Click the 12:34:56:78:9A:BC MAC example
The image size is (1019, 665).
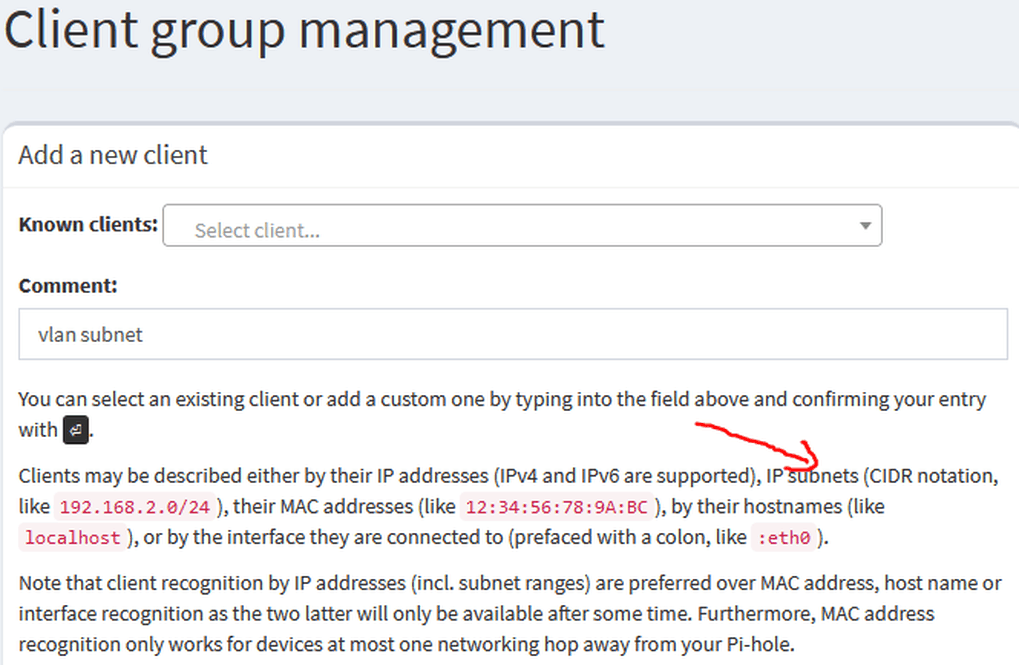pos(557,507)
